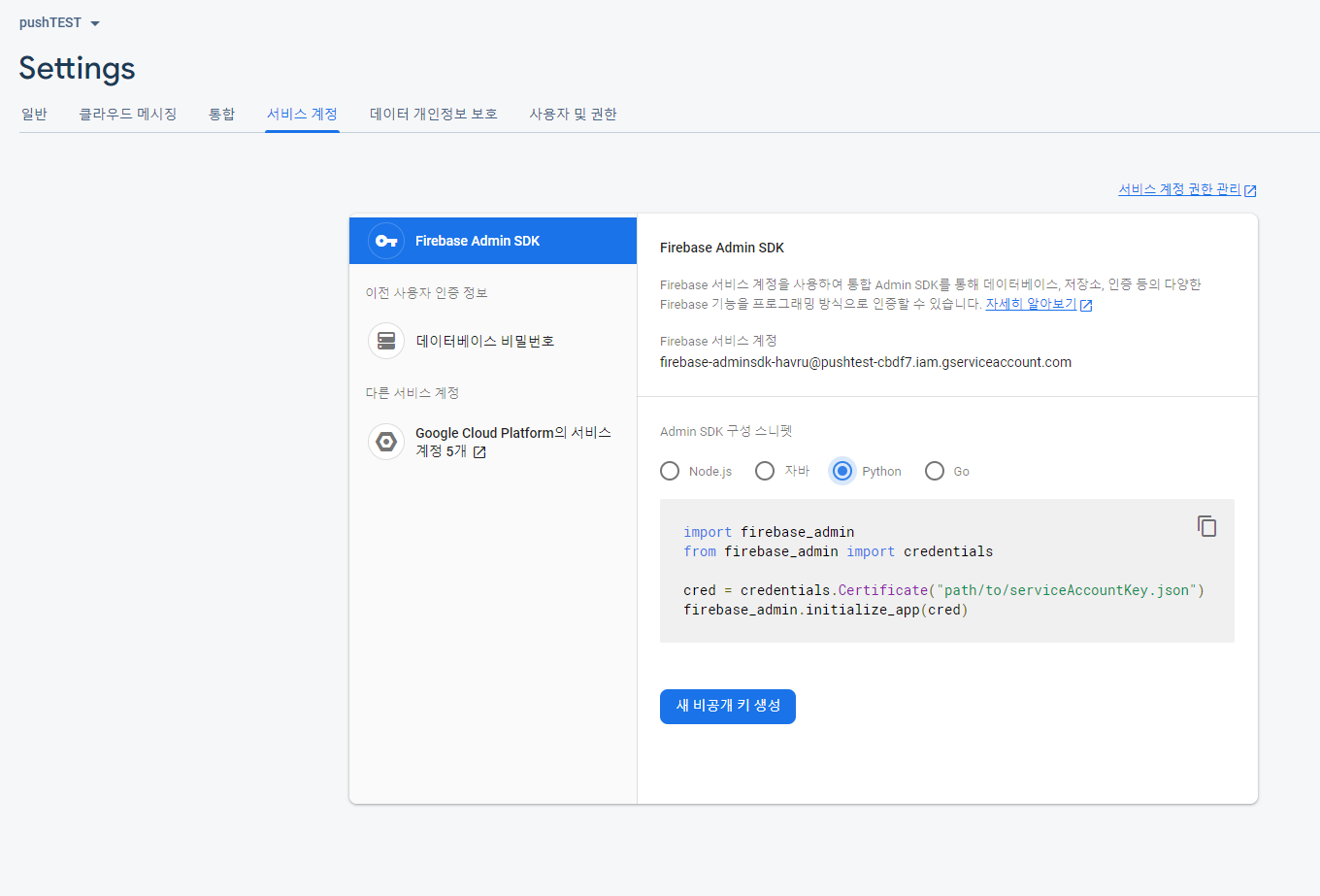
Task: Click the 다른 서비스 계정 section label
Action: [412, 393]
